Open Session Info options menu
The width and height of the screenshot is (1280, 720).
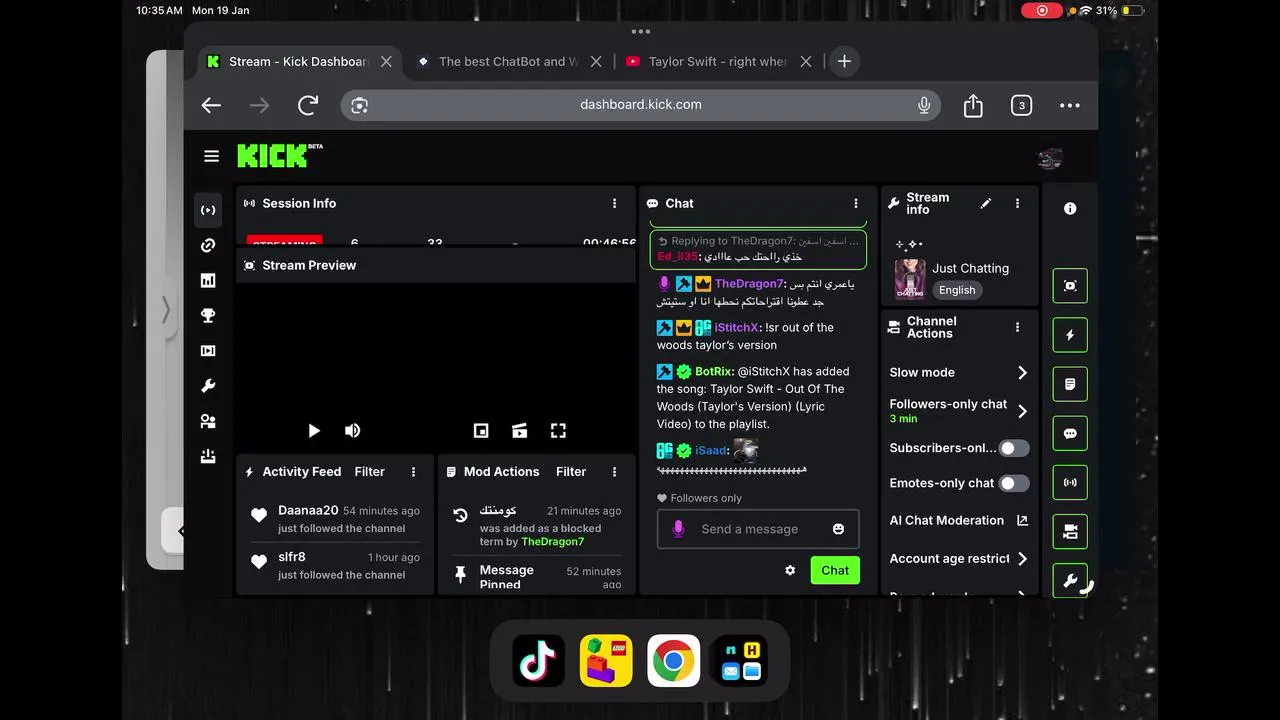[614, 203]
